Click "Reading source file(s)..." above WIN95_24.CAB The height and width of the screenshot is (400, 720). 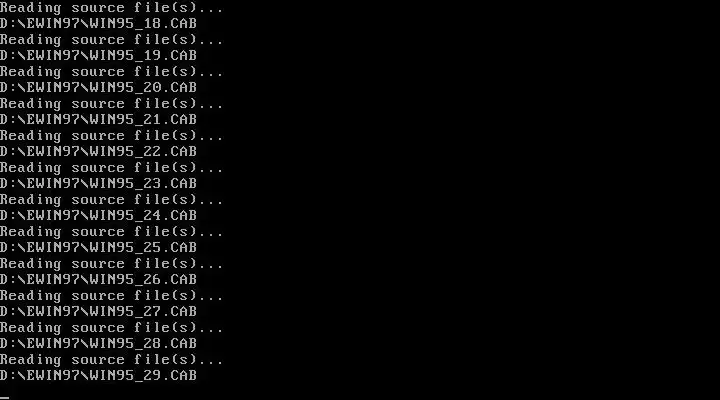[x=112, y=200]
